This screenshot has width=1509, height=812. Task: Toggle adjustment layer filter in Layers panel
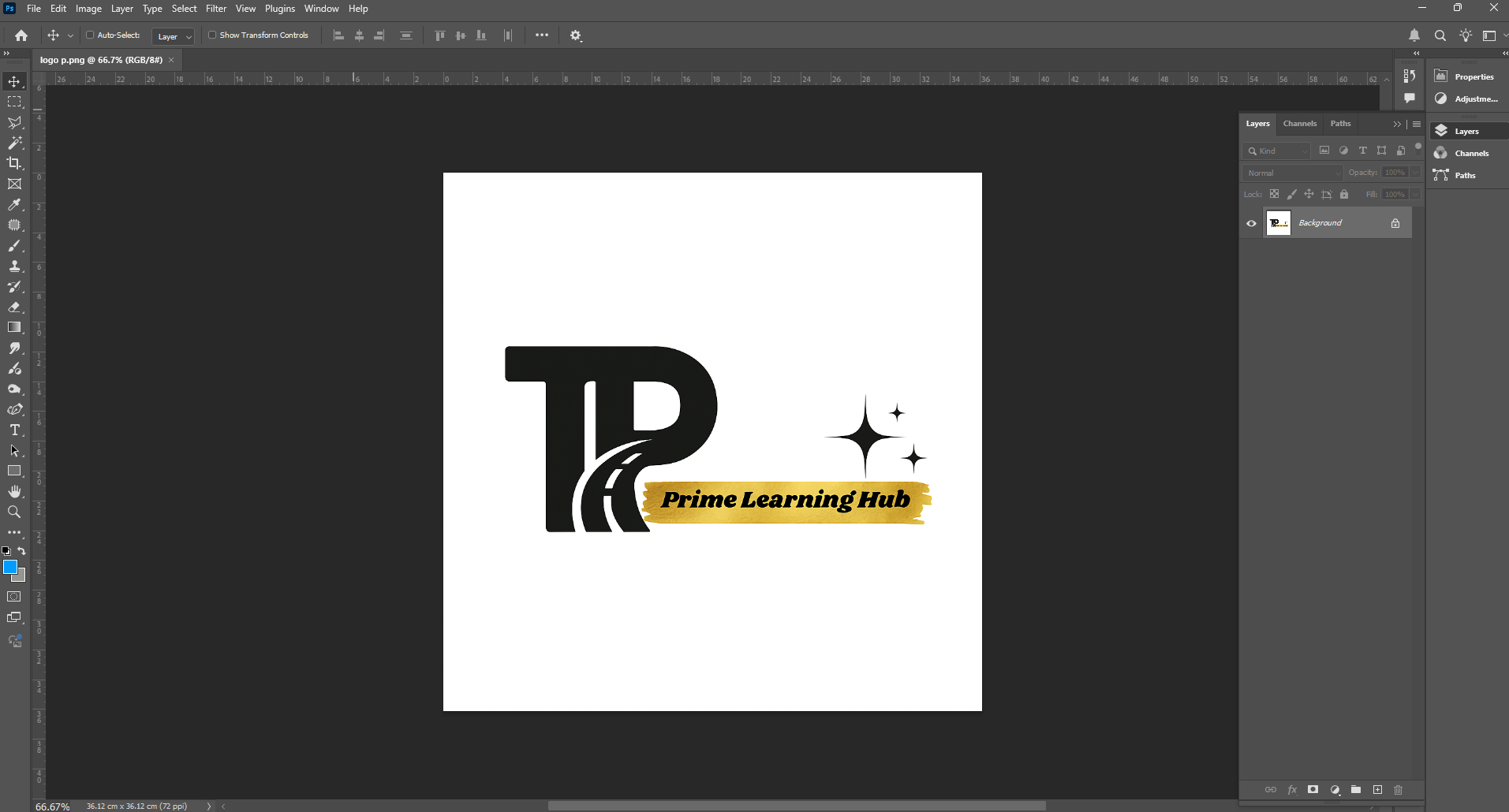click(1343, 151)
